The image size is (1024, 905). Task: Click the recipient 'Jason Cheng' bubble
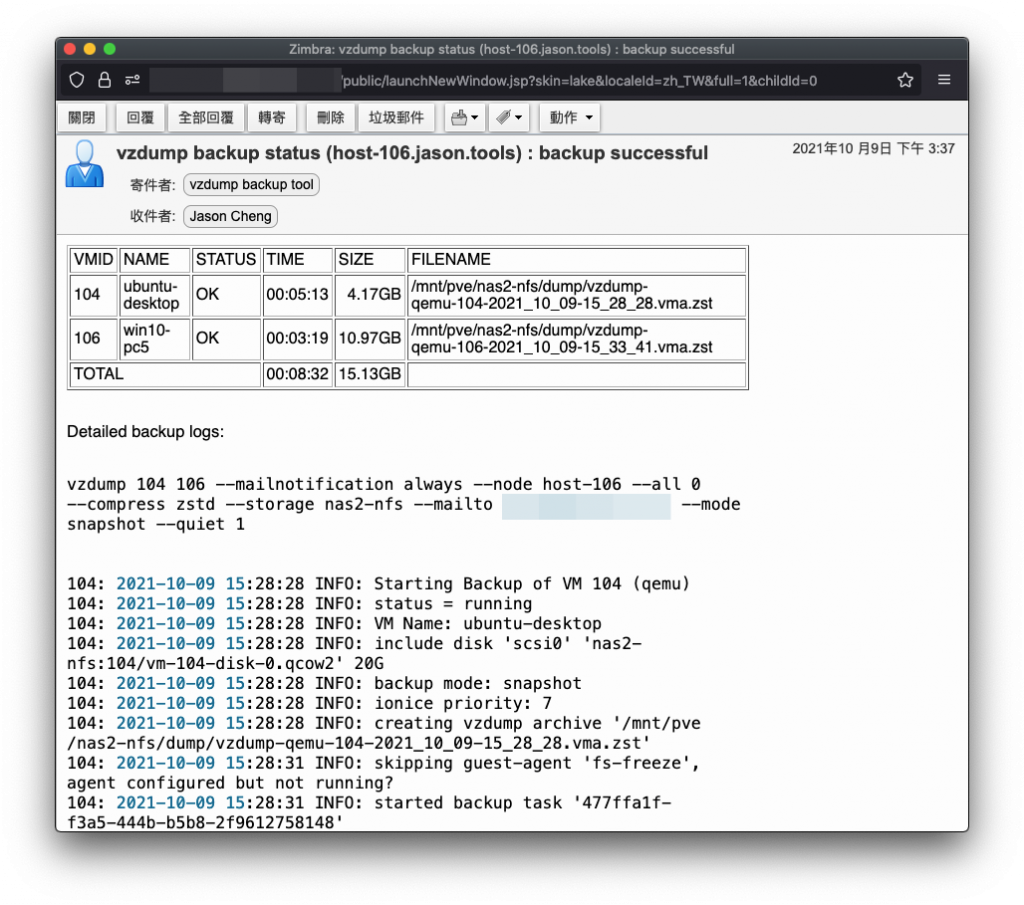pos(231,216)
